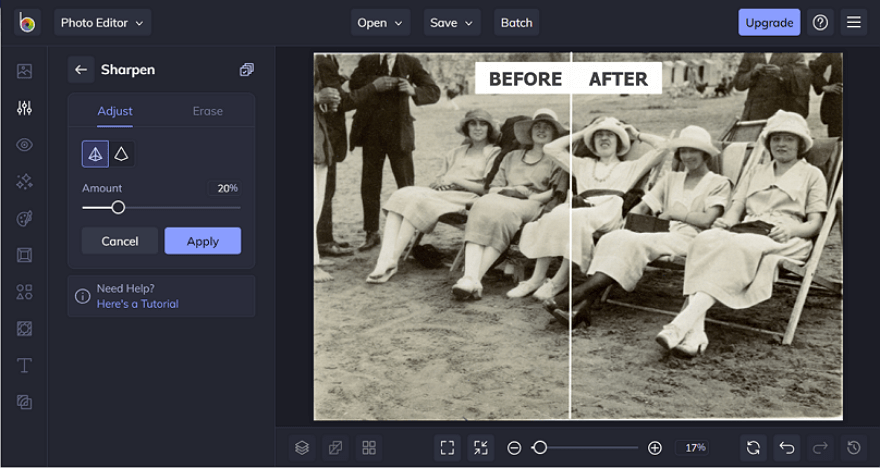Click the flatten layers icon
The height and width of the screenshot is (468, 880).
(x=336, y=448)
